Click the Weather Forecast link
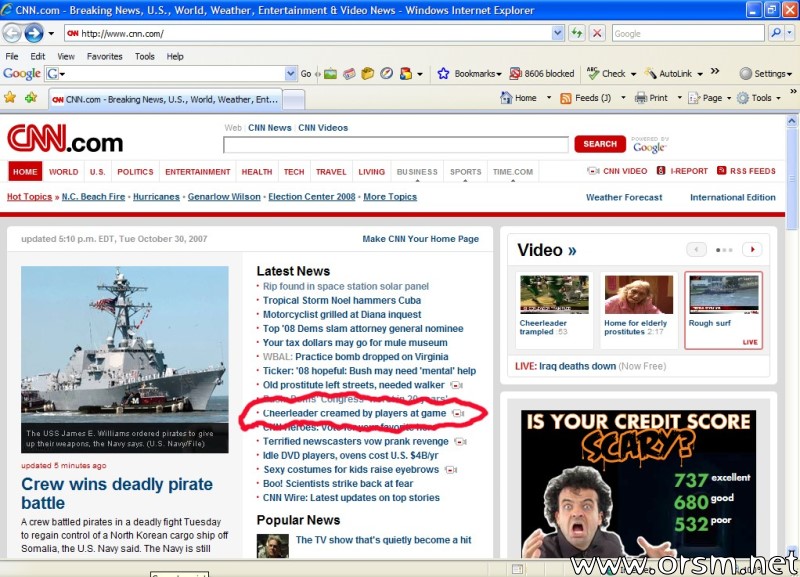The image size is (800, 577). pyautogui.click(x=624, y=197)
